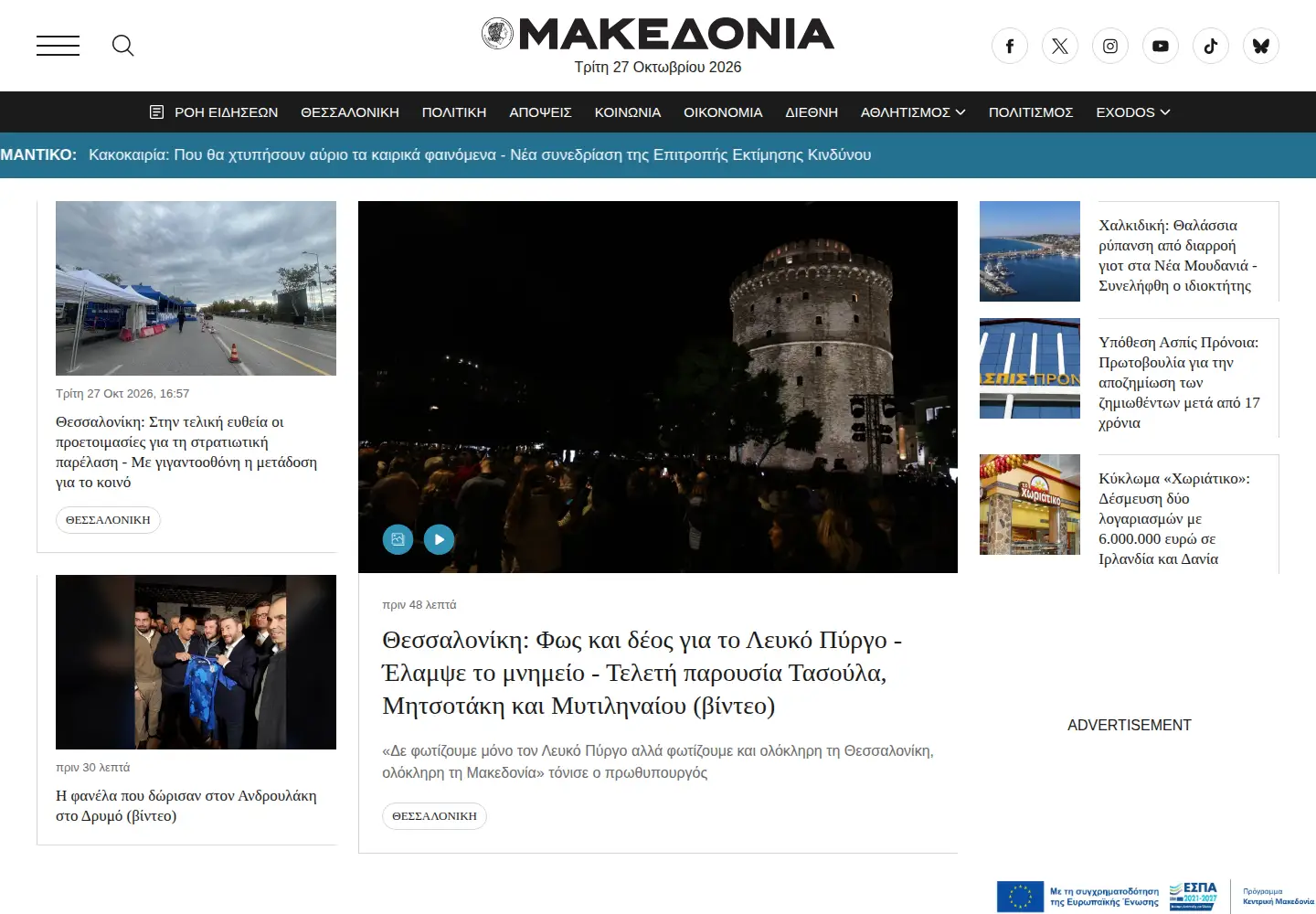1316x914 pixels.
Task: Open the Facebook page icon
Action: (x=1010, y=46)
